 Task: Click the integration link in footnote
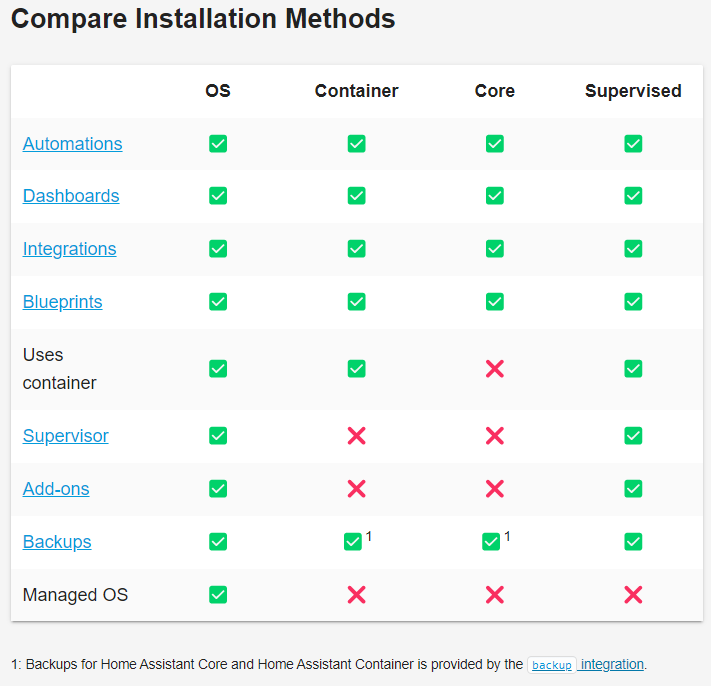click(x=612, y=664)
